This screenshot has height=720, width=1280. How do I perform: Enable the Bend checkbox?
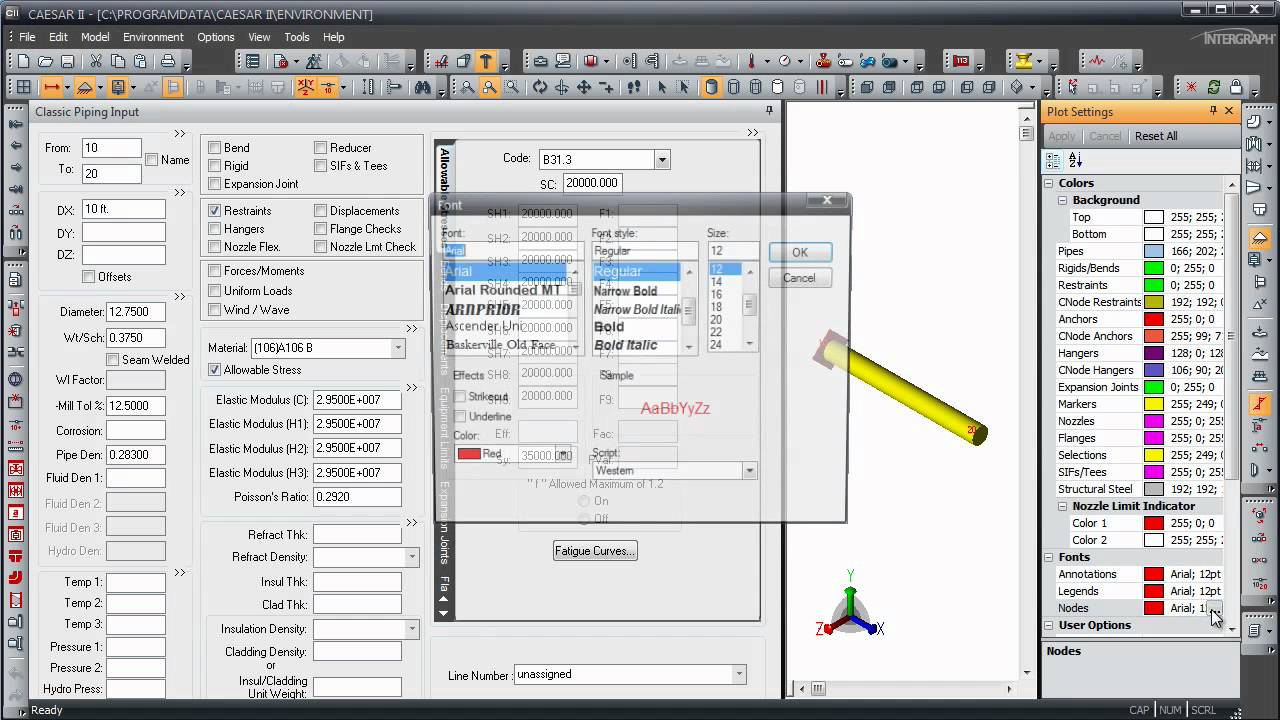click(214, 148)
